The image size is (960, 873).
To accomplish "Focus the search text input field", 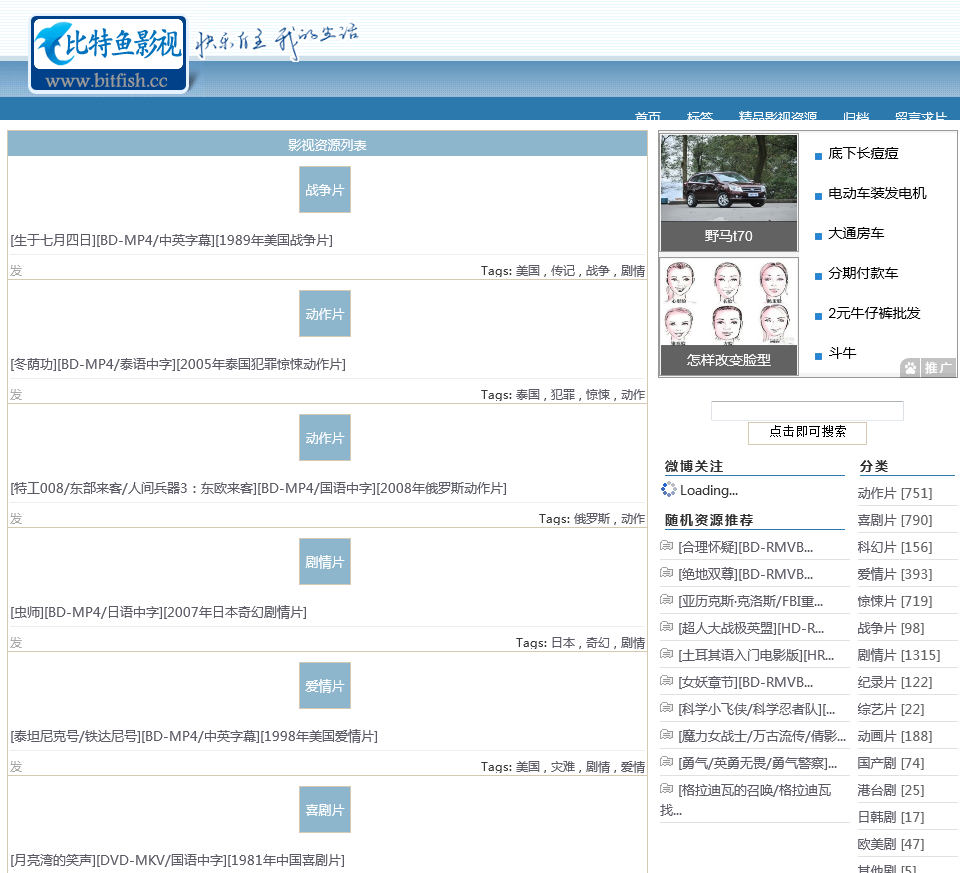I will click(x=807, y=411).
